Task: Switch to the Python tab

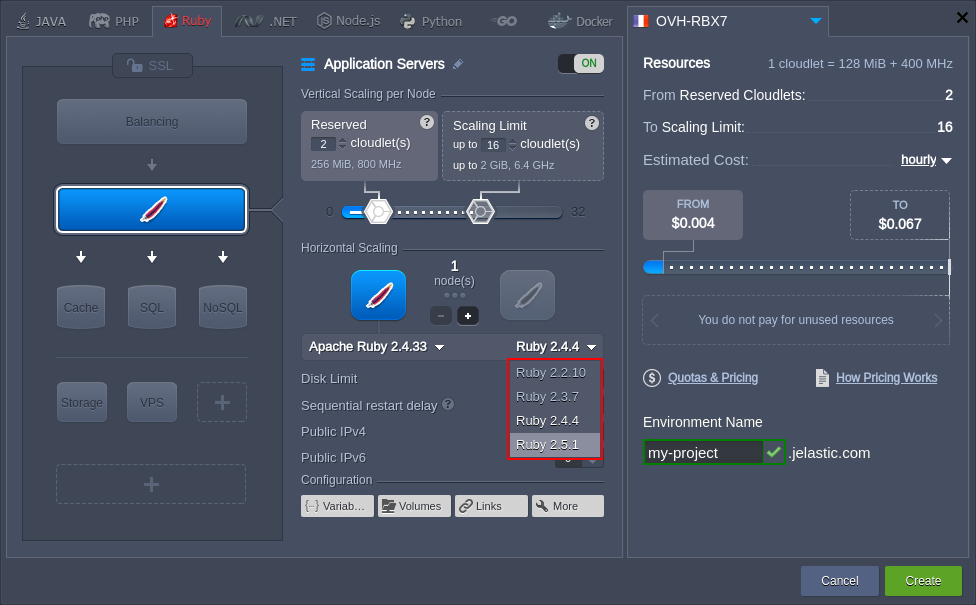Action: point(431,18)
